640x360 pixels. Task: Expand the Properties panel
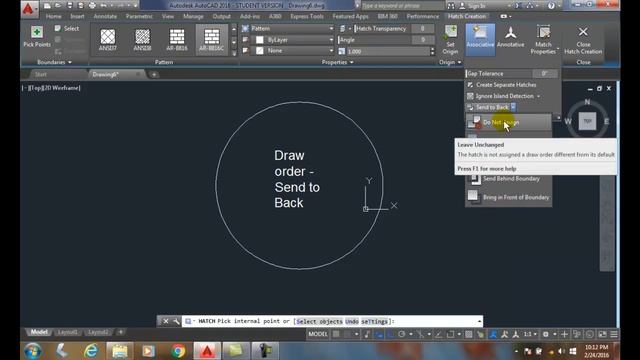337,62
